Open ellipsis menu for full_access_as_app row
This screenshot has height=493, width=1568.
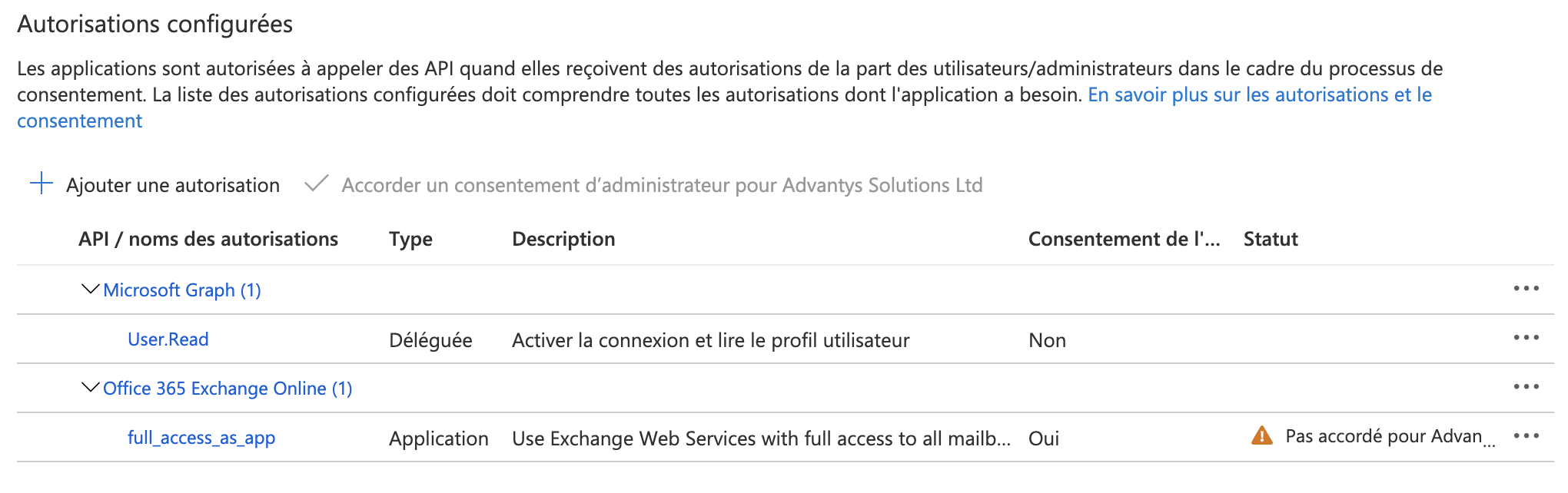click(1526, 436)
